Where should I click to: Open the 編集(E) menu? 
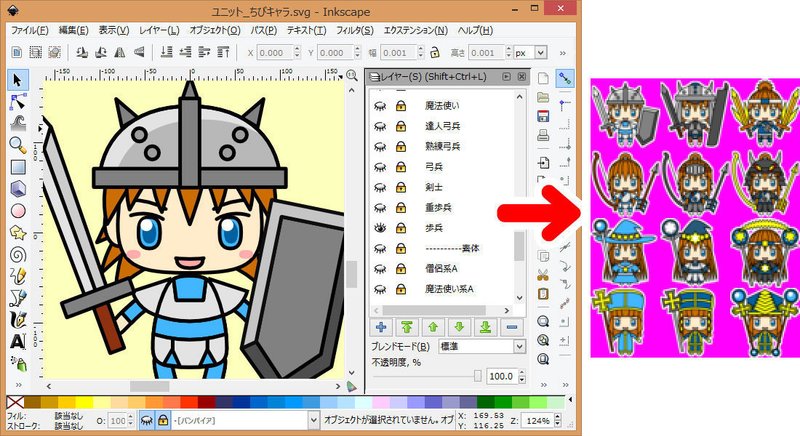pyautogui.click(x=73, y=30)
